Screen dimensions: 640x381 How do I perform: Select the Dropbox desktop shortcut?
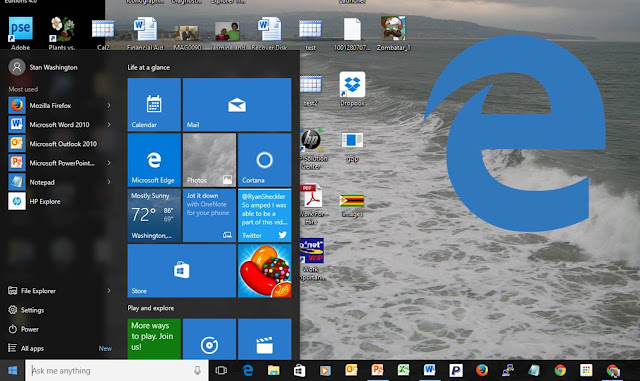coord(352,89)
